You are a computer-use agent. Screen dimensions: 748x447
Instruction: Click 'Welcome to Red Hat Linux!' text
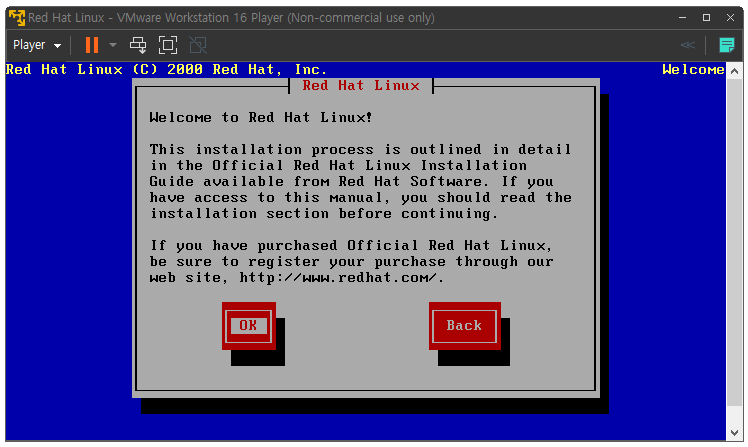tap(260, 117)
